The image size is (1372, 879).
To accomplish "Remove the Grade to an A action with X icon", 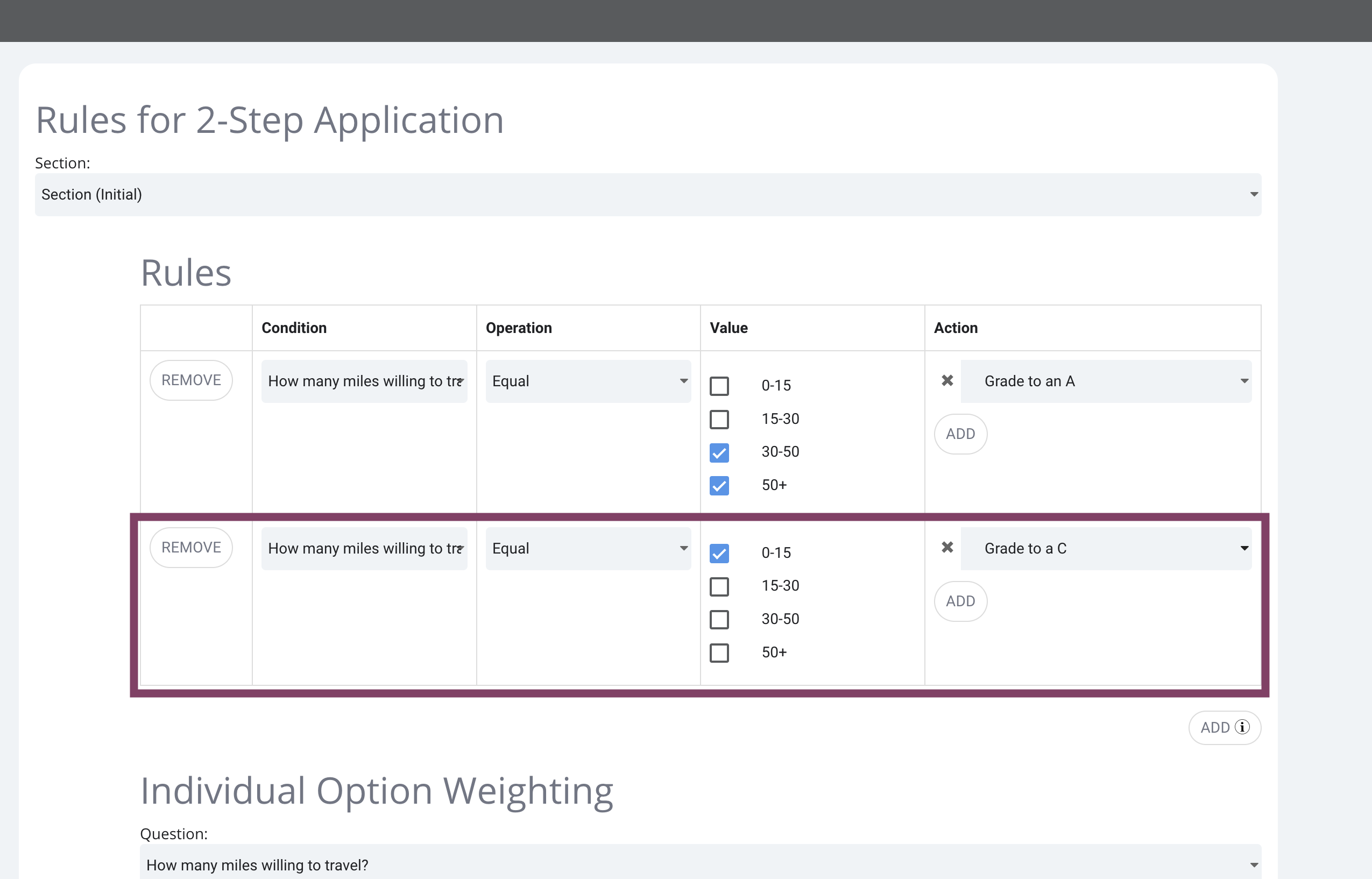I will pyautogui.click(x=947, y=381).
